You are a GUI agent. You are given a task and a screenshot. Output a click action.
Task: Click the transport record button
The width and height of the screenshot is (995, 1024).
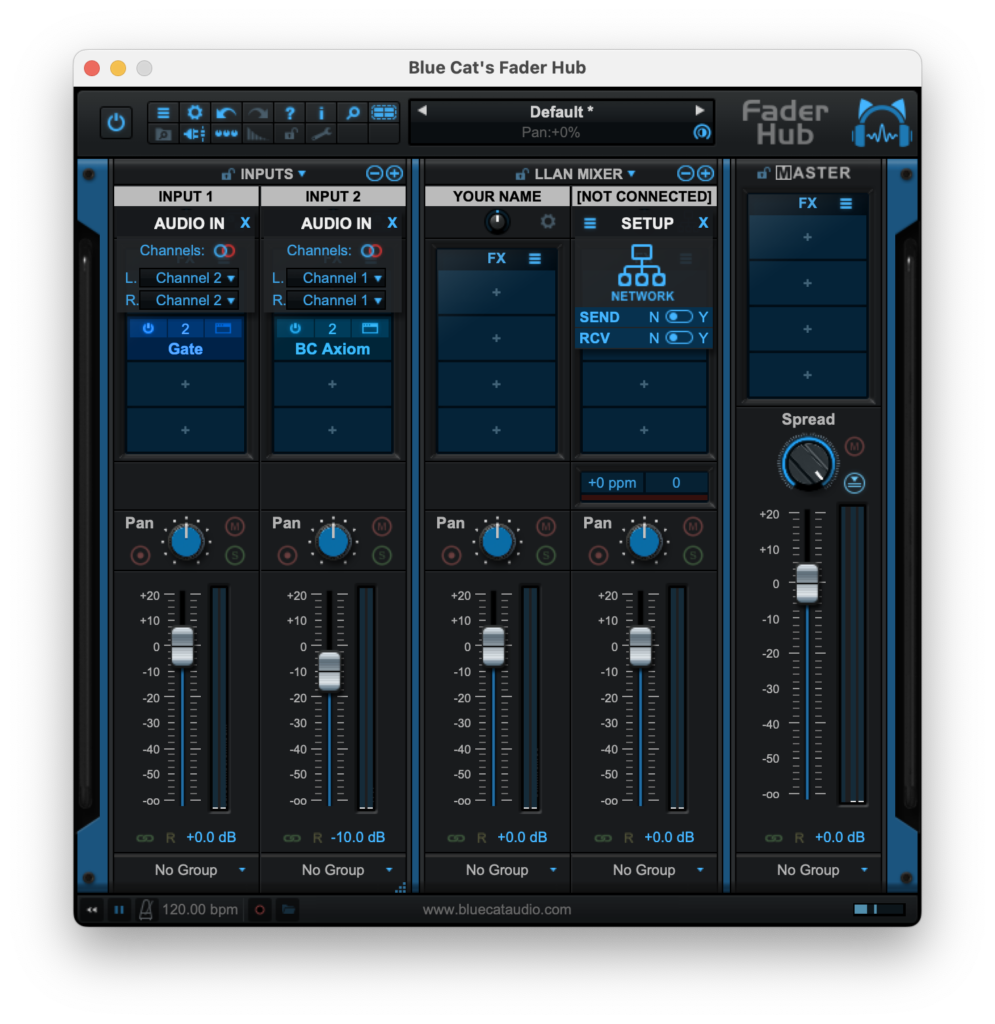(259, 909)
